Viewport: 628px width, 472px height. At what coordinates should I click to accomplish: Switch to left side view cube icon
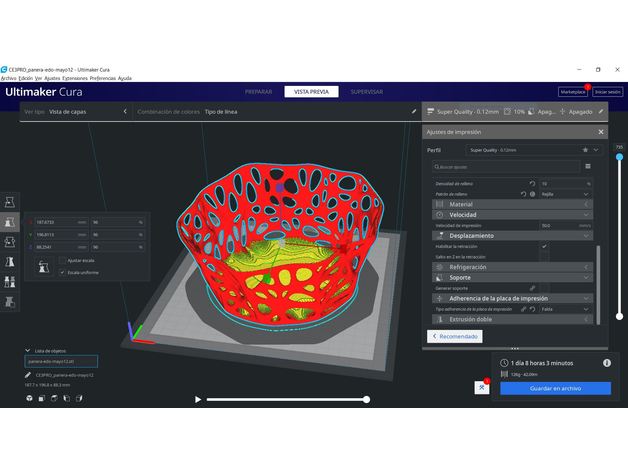[x=66, y=398]
